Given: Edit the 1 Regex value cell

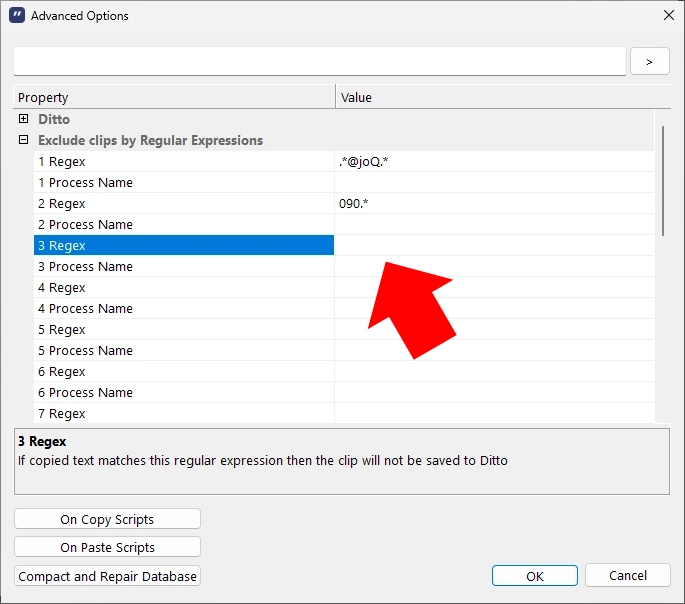Looking at the screenshot, I should click(494, 161).
